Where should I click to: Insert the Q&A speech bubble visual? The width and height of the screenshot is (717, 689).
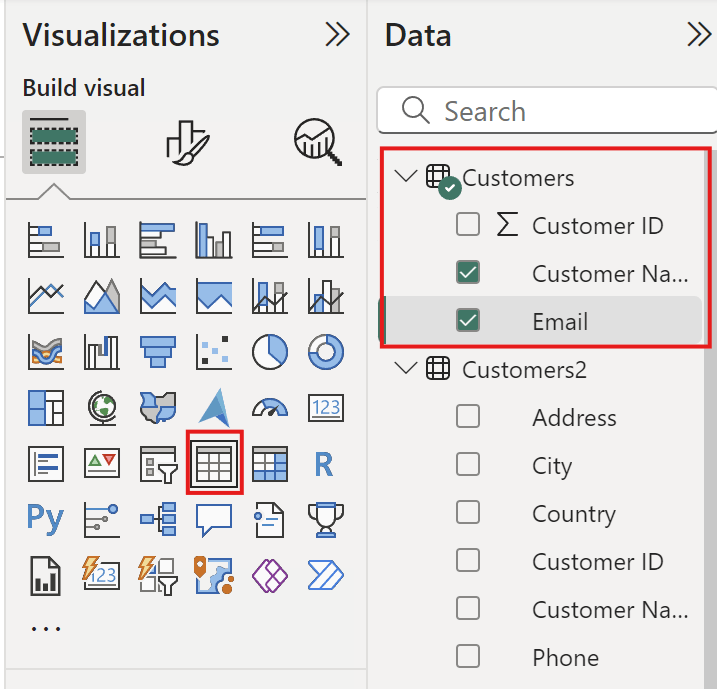214,519
